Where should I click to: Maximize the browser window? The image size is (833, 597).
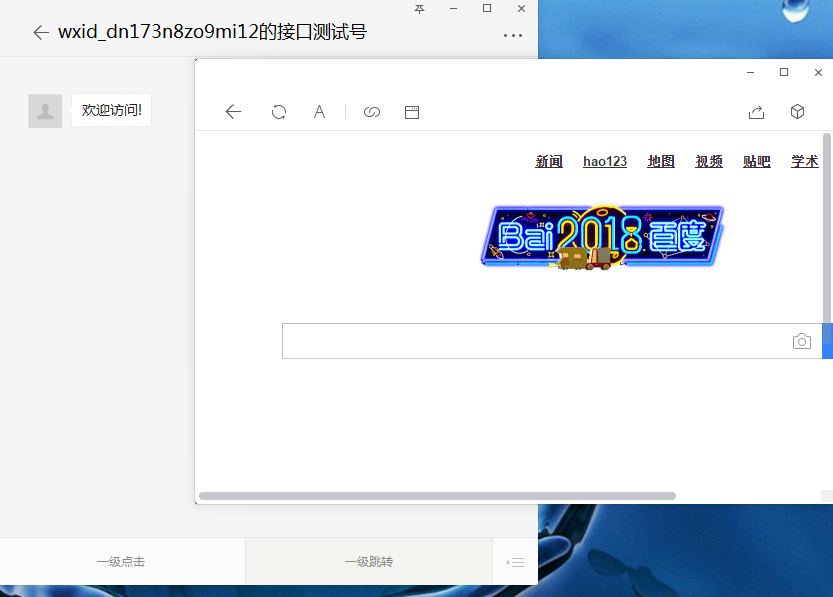[x=784, y=72]
